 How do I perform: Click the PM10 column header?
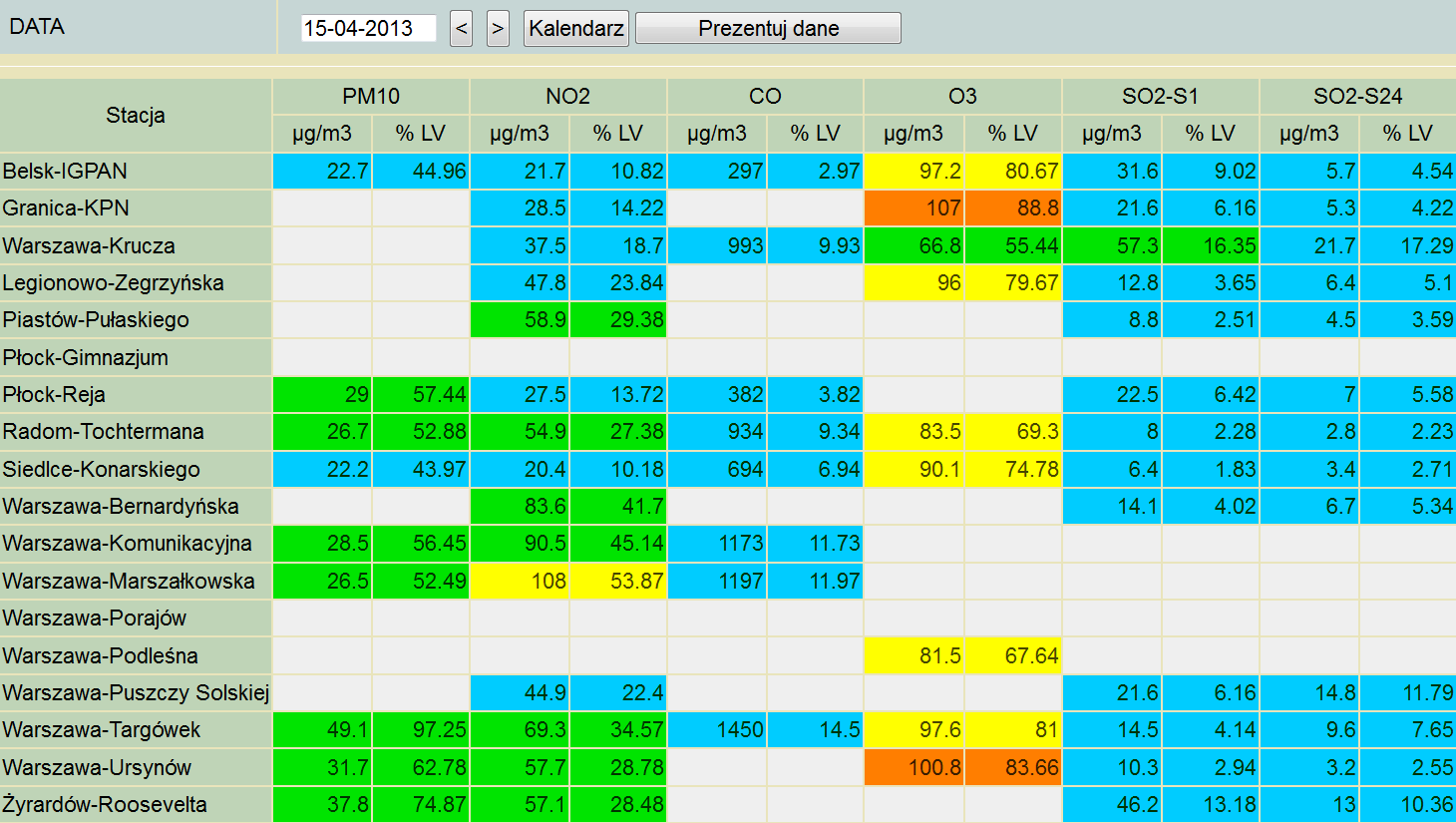tap(371, 96)
